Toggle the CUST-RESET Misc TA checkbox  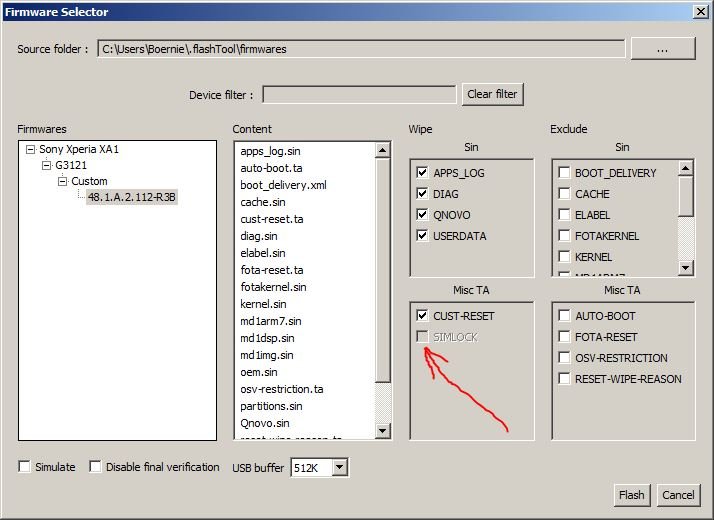point(422,316)
